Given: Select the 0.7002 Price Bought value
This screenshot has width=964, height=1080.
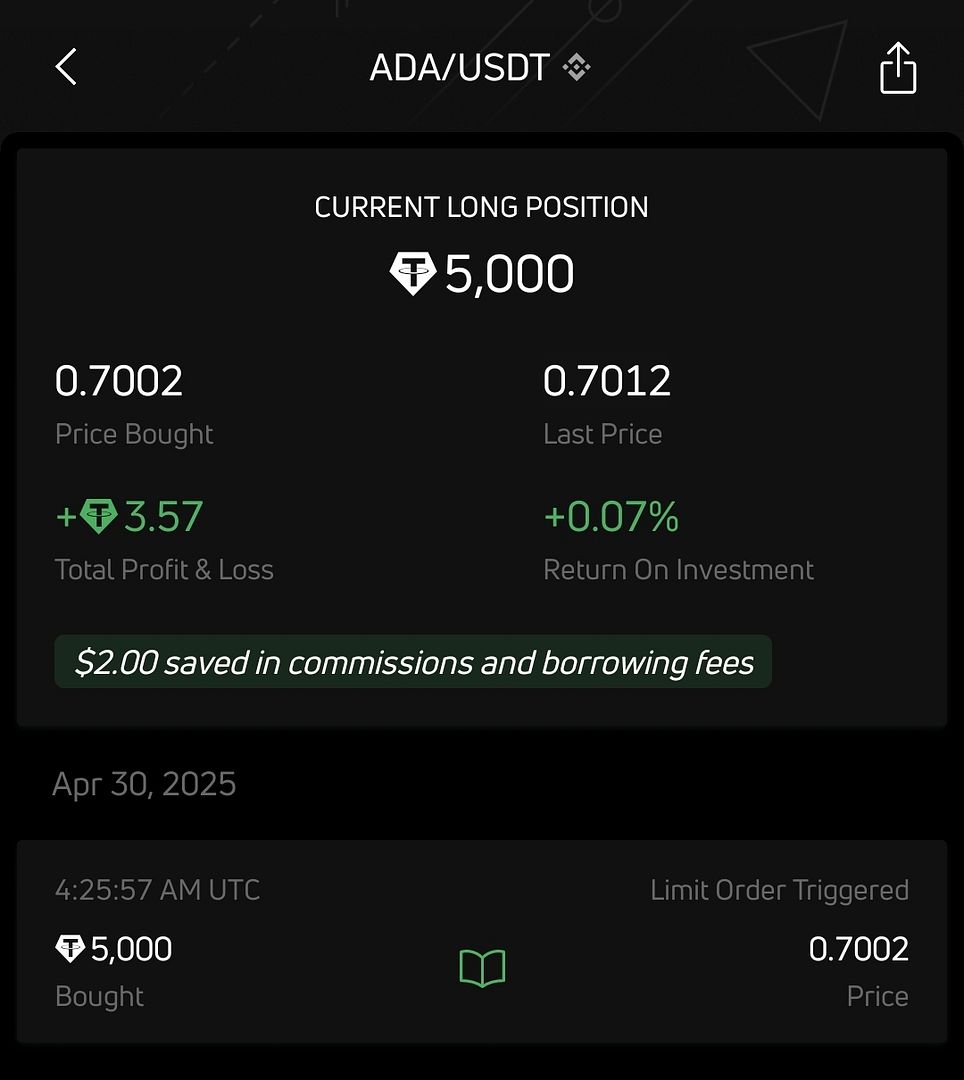Looking at the screenshot, I should point(119,381).
